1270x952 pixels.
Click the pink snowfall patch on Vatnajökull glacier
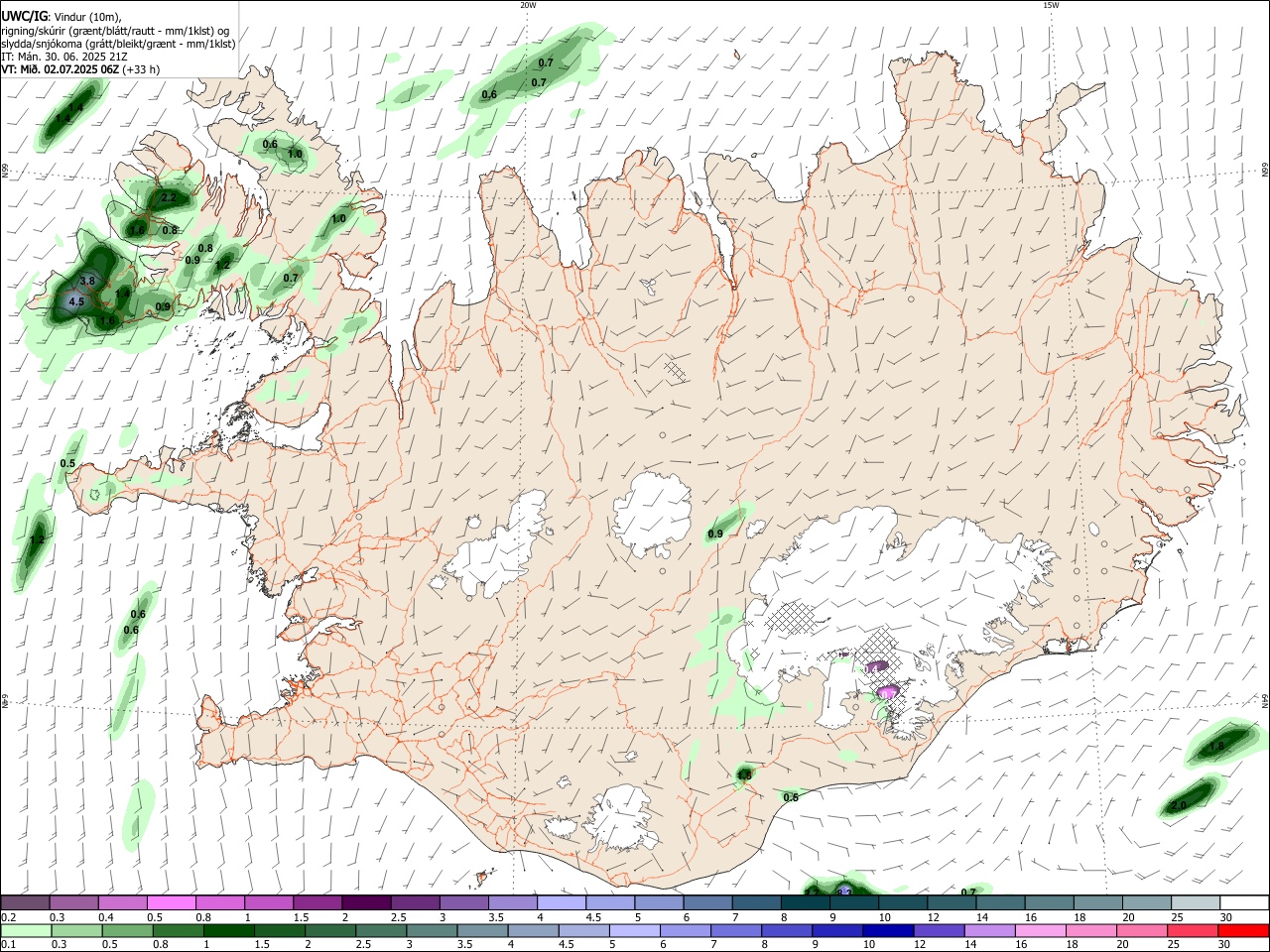point(888,690)
